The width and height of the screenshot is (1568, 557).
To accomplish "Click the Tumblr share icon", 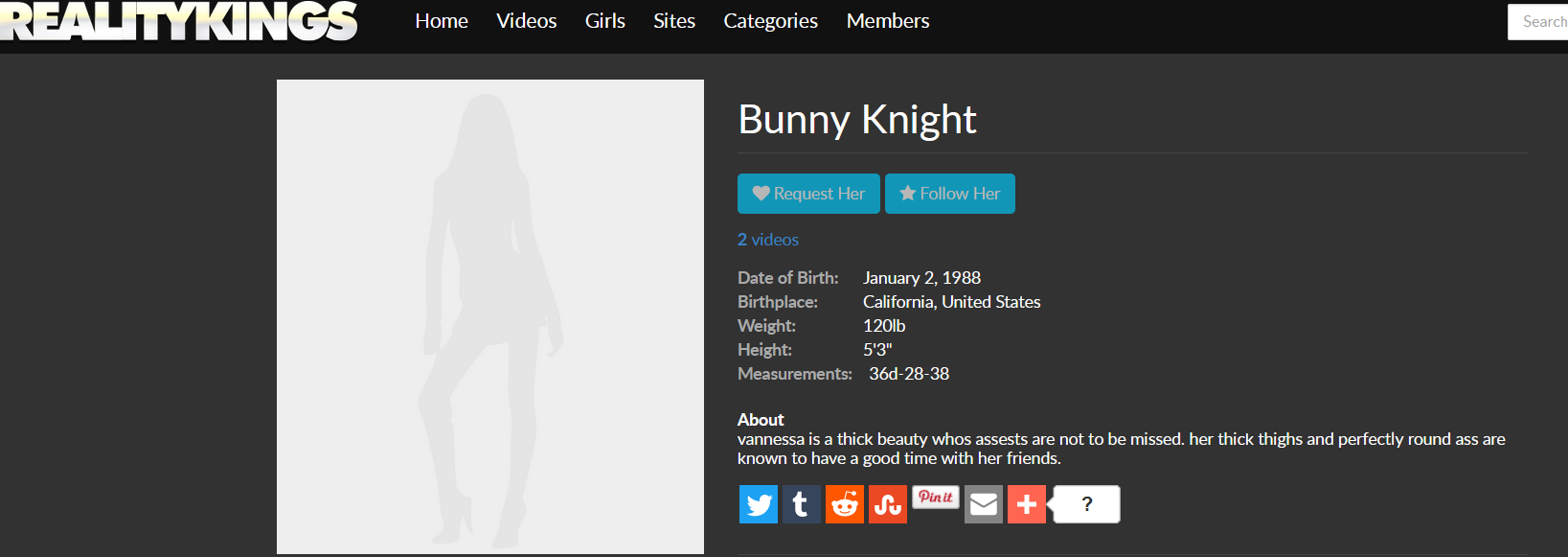I will [801, 504].
